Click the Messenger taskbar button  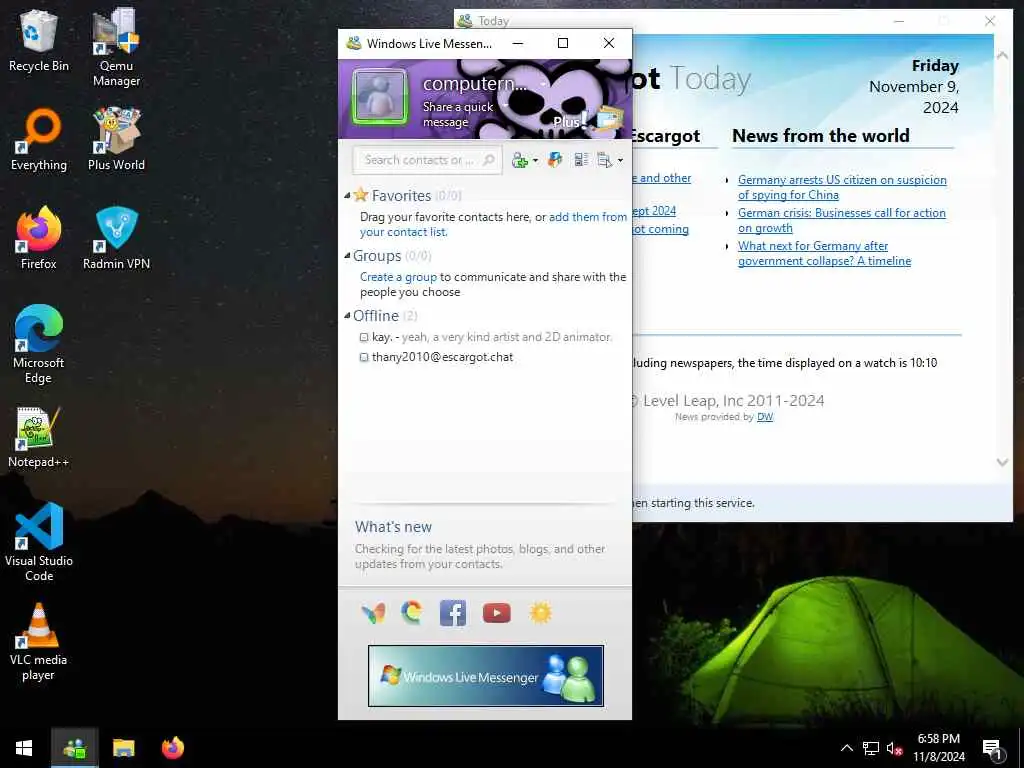point(74,748)
